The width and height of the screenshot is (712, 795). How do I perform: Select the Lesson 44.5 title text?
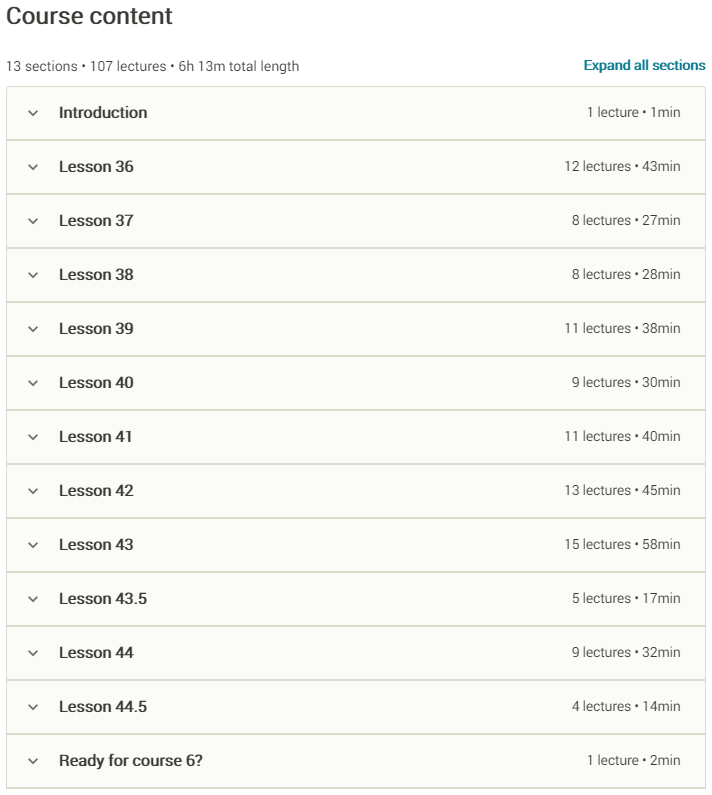103,707
